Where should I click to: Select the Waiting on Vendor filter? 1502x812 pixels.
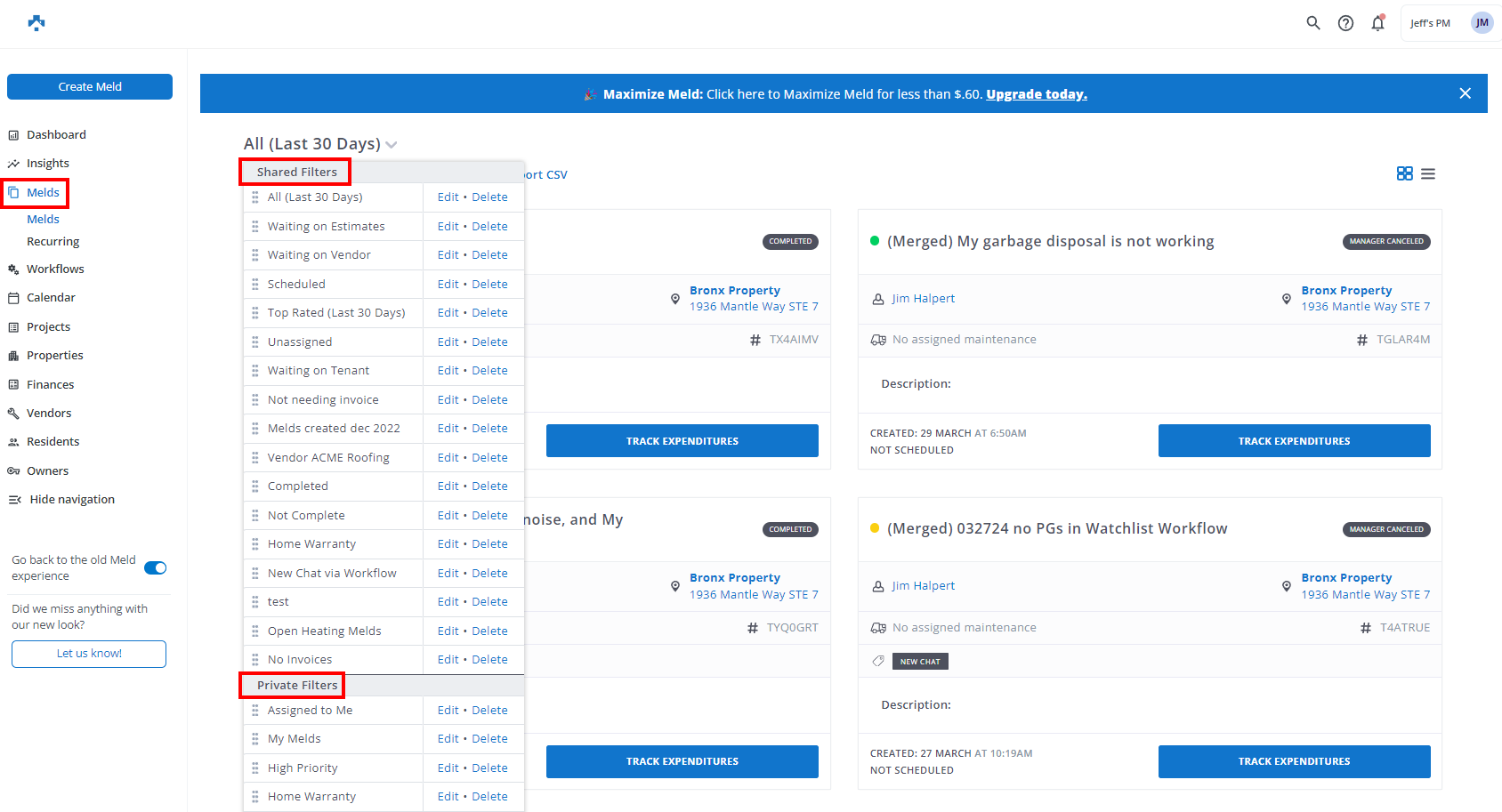point(319,255)
